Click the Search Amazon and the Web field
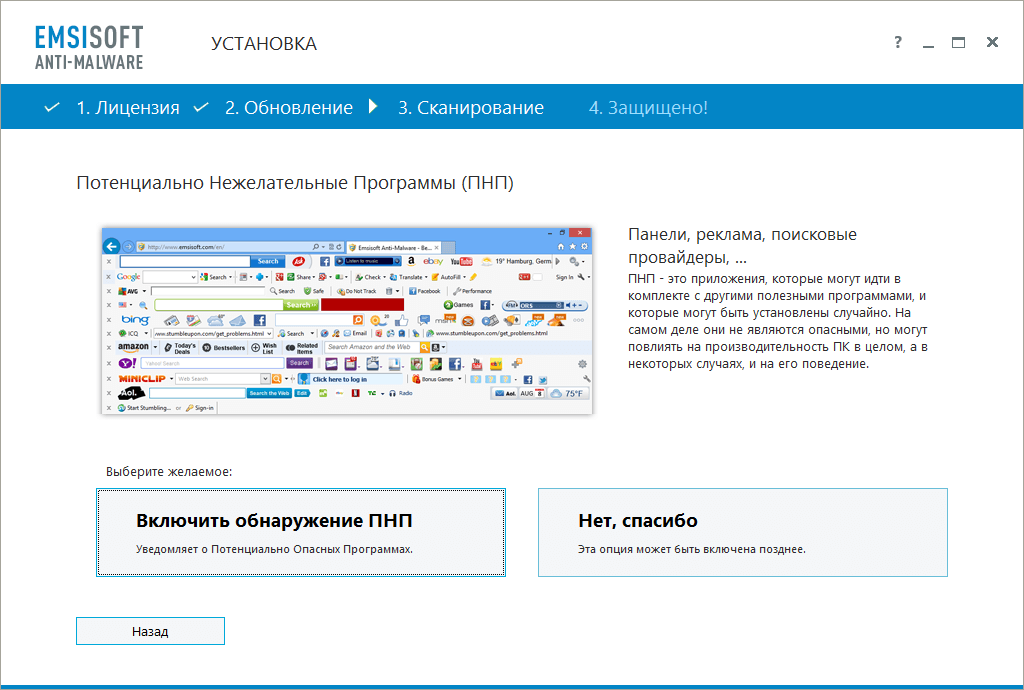Image resolution: width=1024 pixels, height=690 pixels. [368, 348]
